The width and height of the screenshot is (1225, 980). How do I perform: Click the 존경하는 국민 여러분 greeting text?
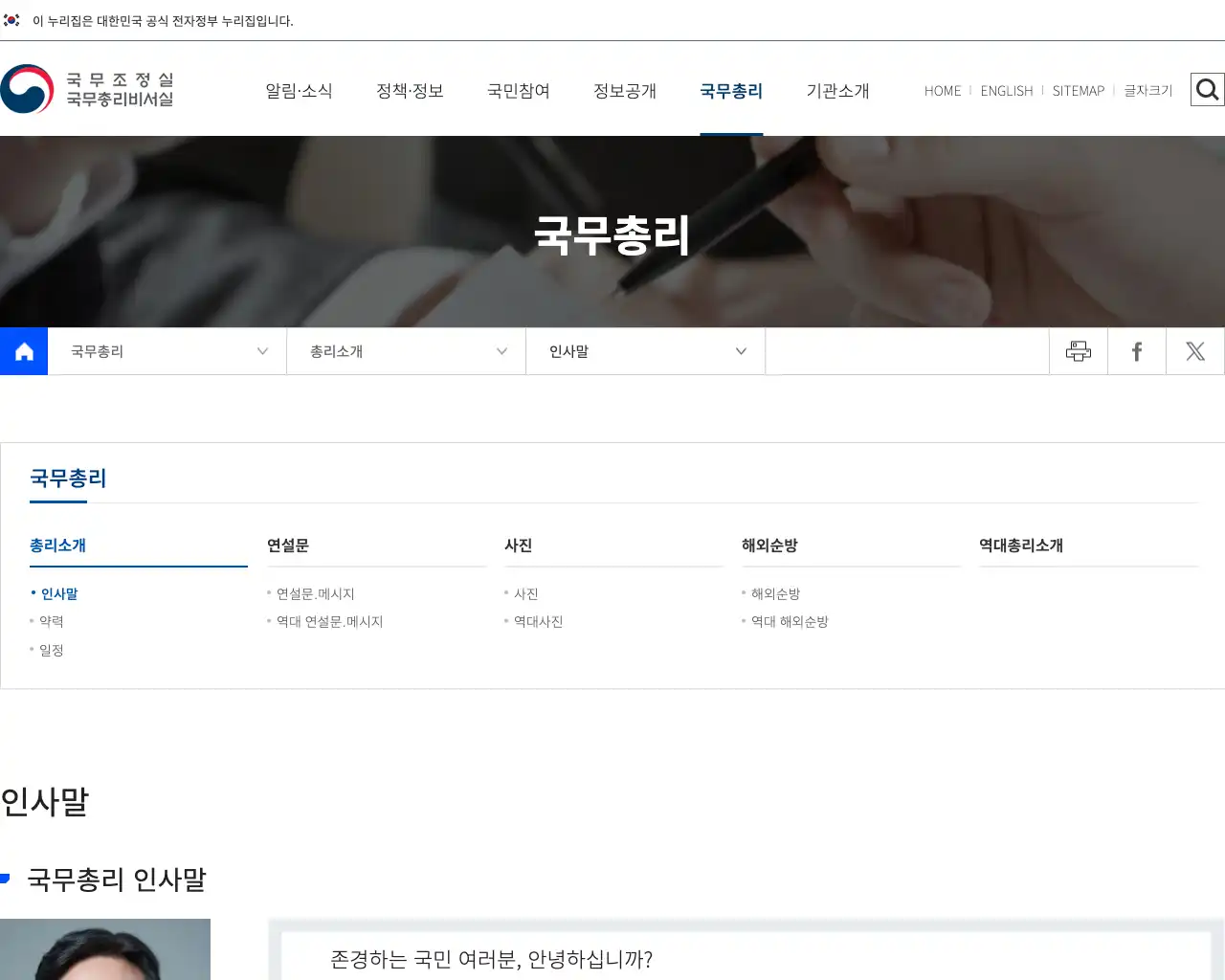point(491,959)
